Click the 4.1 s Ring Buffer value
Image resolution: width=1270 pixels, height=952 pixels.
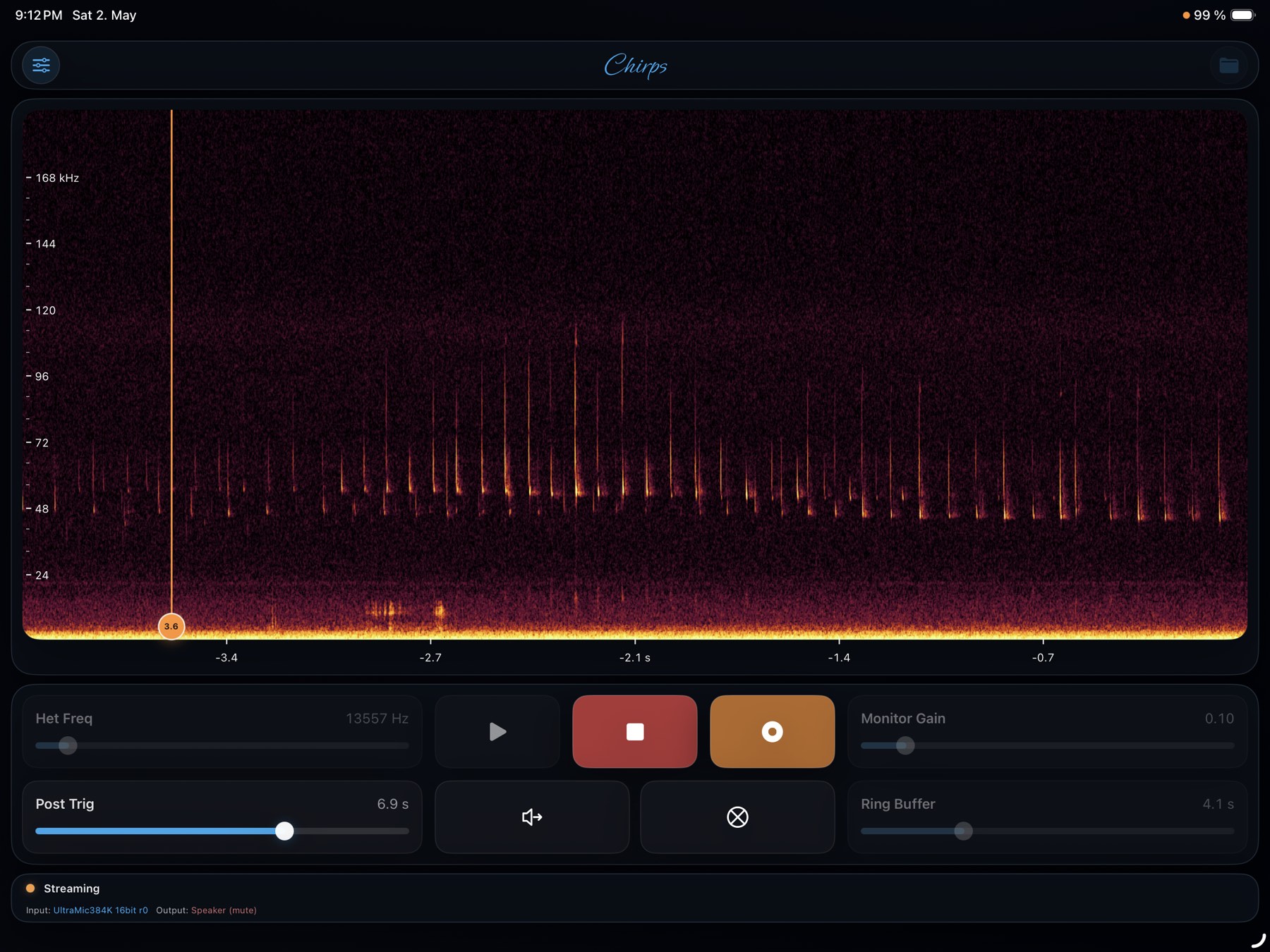pyautogui.click(x=1218, y=804)
